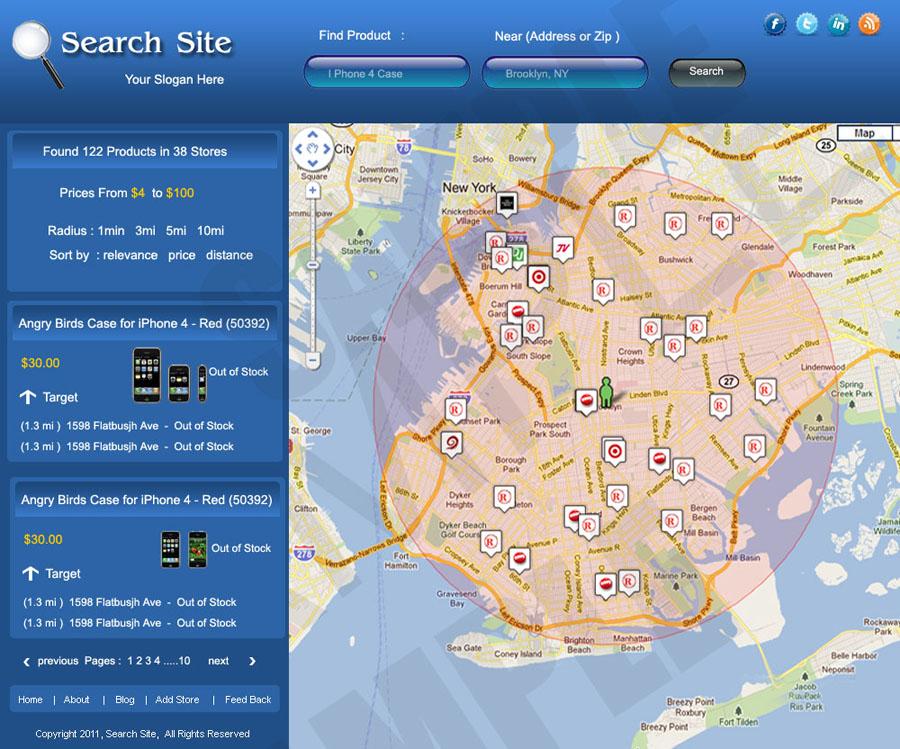The image size is (900, 749).
Task: Pan the map left with arrow
Action: click(298, 149)
